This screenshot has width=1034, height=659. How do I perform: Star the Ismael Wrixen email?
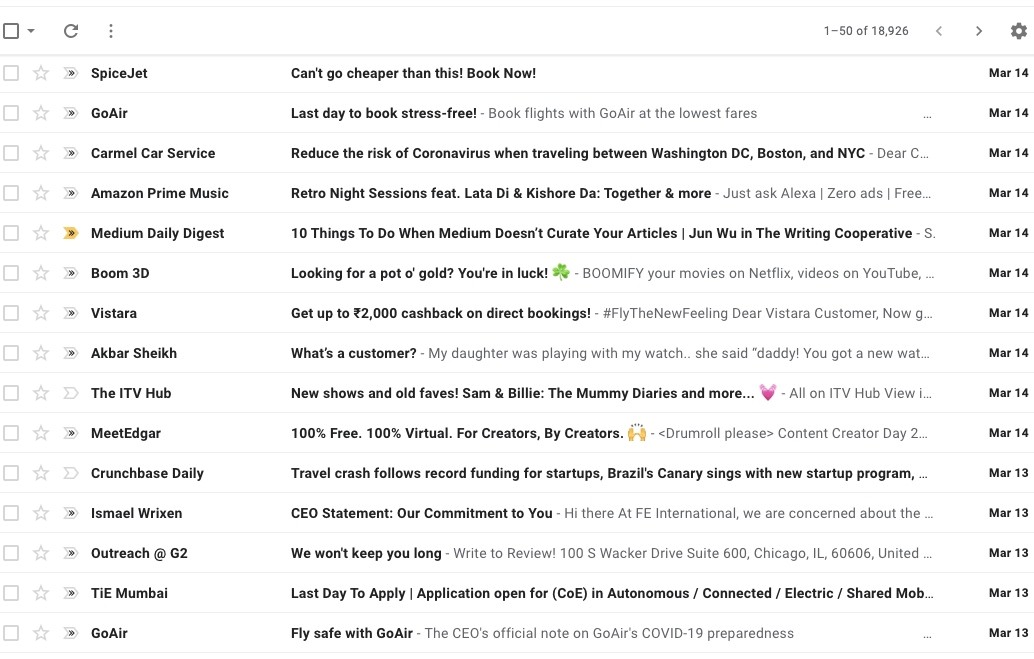[41, 513]
